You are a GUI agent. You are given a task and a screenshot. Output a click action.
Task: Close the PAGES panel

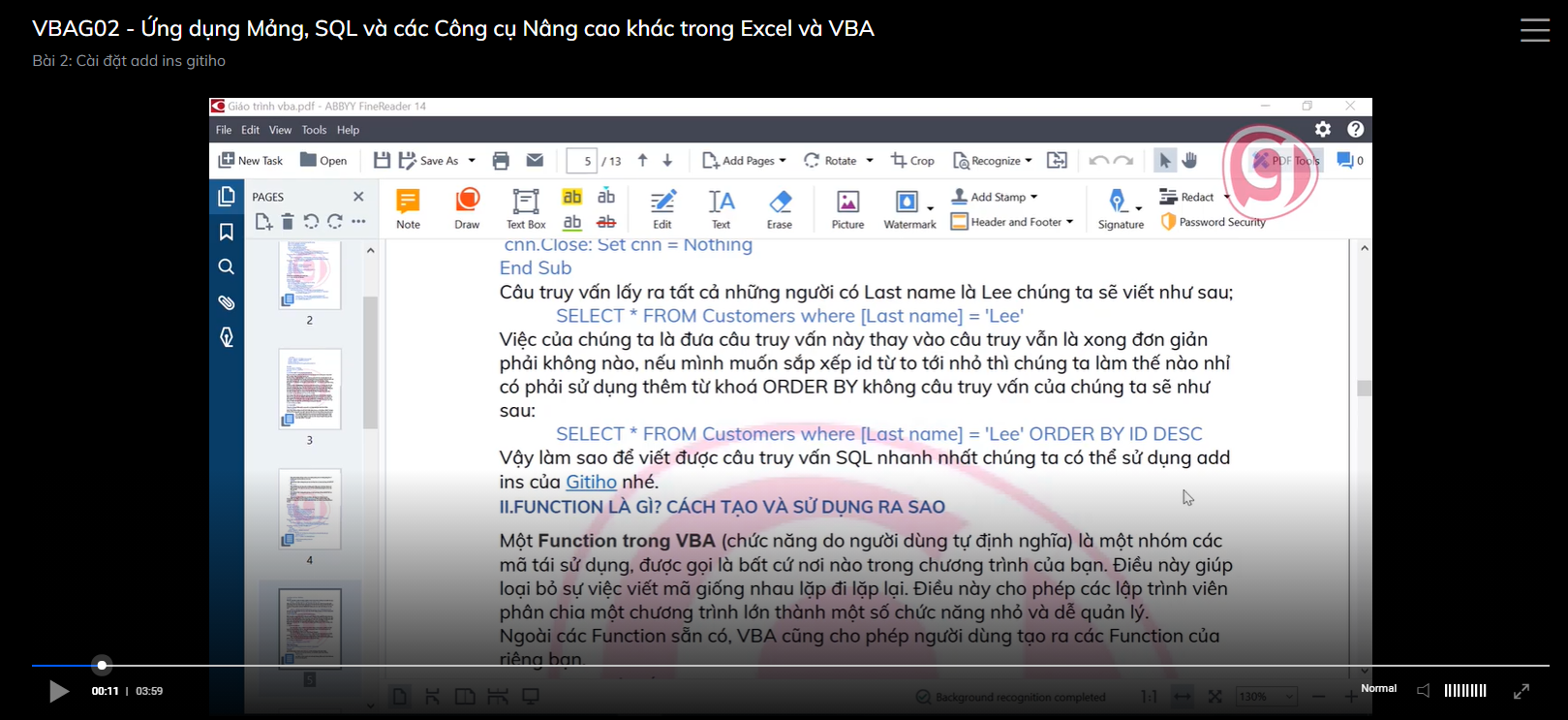[x=358, y=197]
